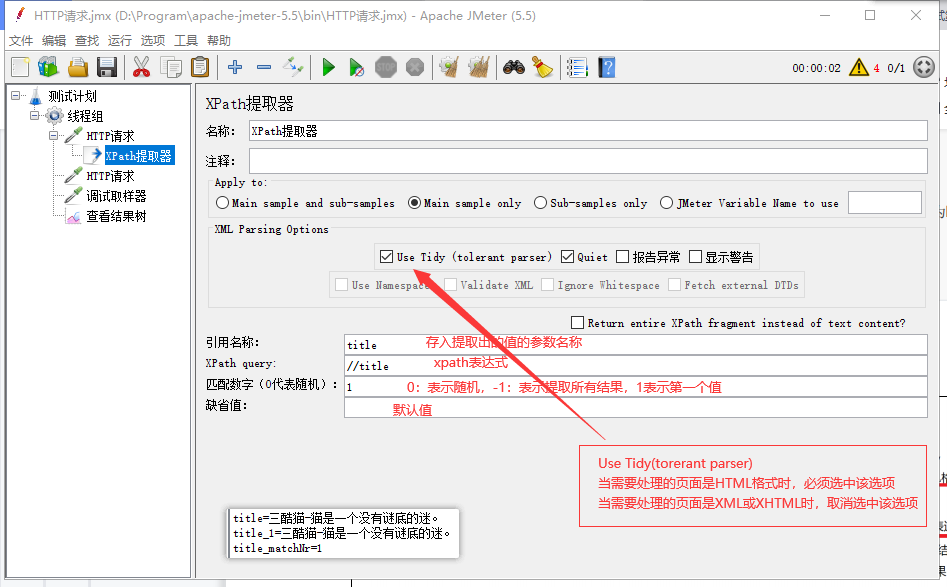Open the 文件 menu

21,41
